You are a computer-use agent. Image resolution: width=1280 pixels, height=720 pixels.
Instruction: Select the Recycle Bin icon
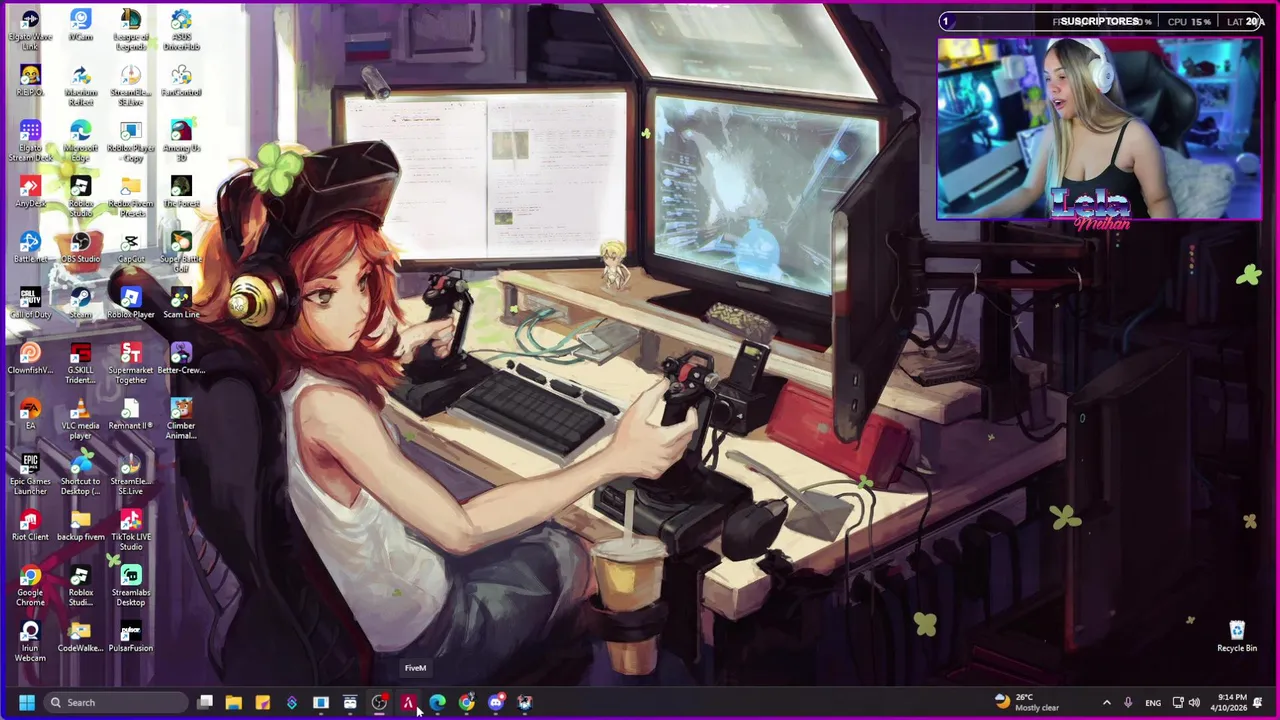coord(1237,636)
